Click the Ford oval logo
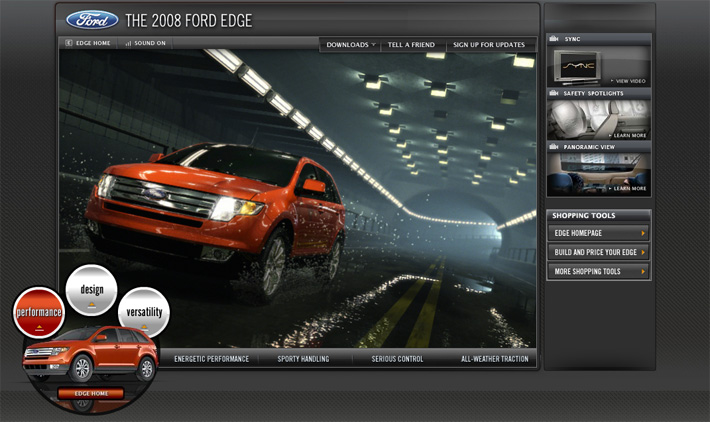Screen dimensions: 710x422 (92, 20)
